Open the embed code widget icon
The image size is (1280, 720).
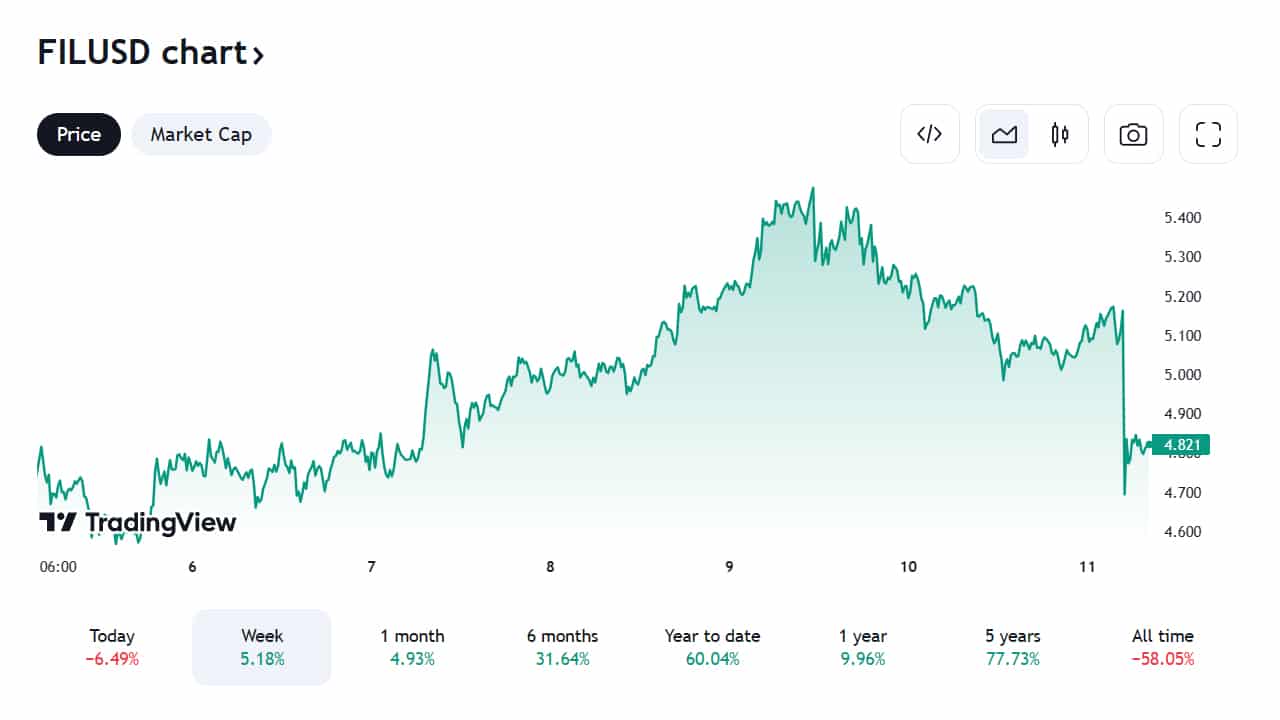930,134
